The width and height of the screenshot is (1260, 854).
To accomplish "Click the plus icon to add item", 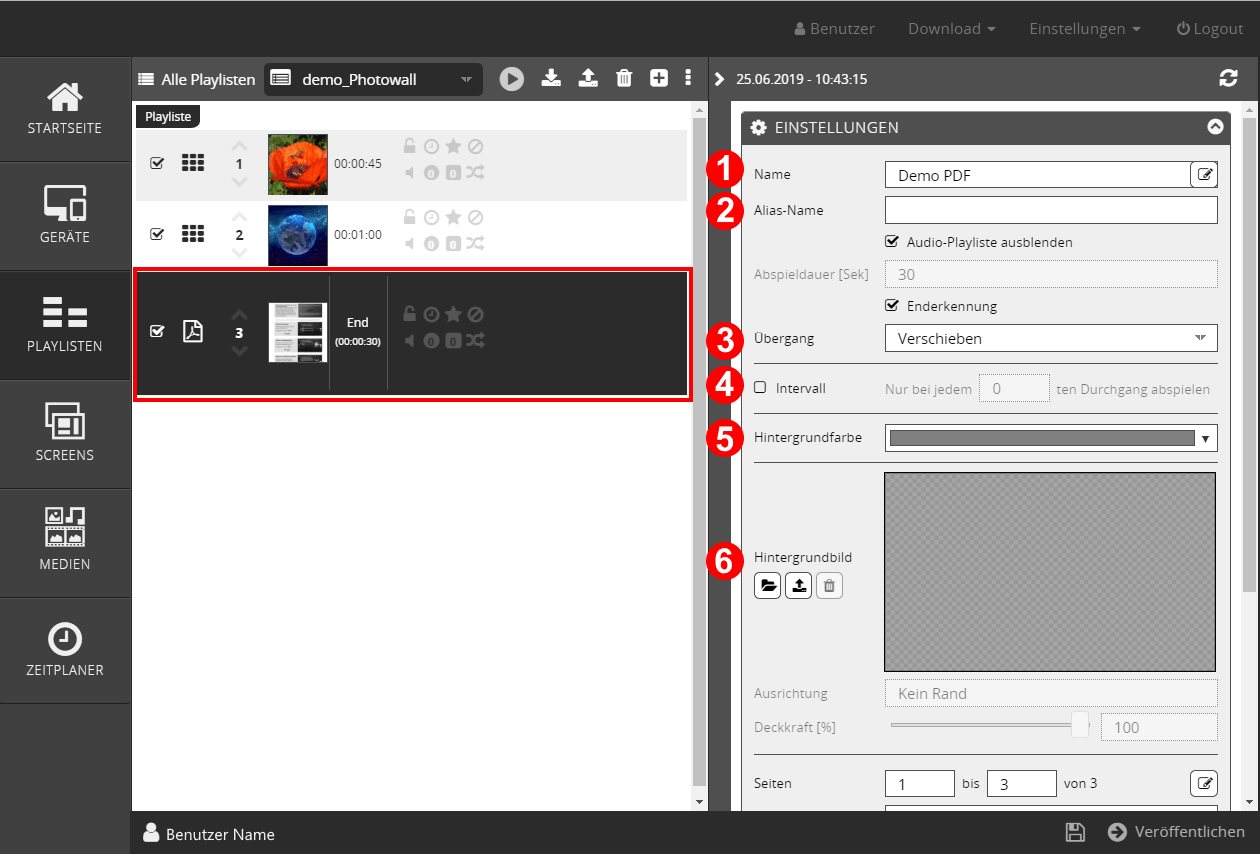I will point(659,78).
